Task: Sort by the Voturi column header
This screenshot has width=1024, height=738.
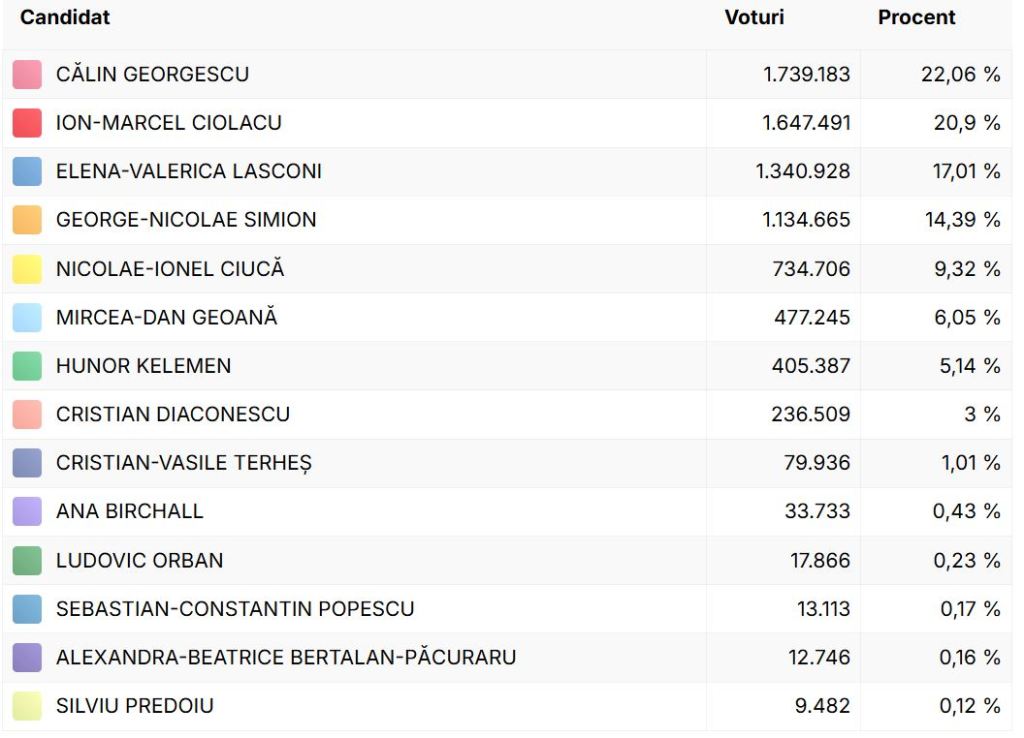Action: tap(754, 18)
